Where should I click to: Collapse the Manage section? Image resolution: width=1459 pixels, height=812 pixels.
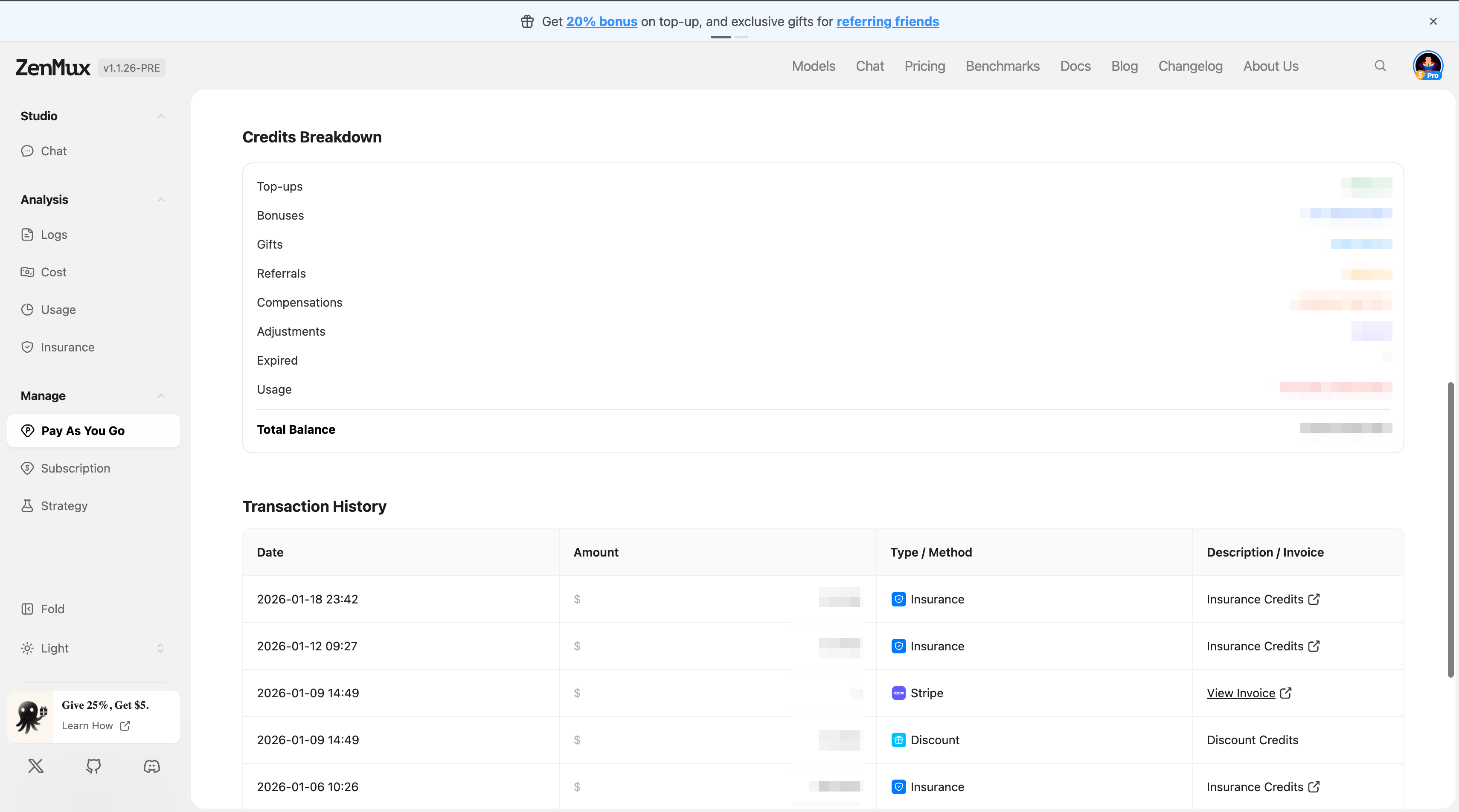[161, 396]
